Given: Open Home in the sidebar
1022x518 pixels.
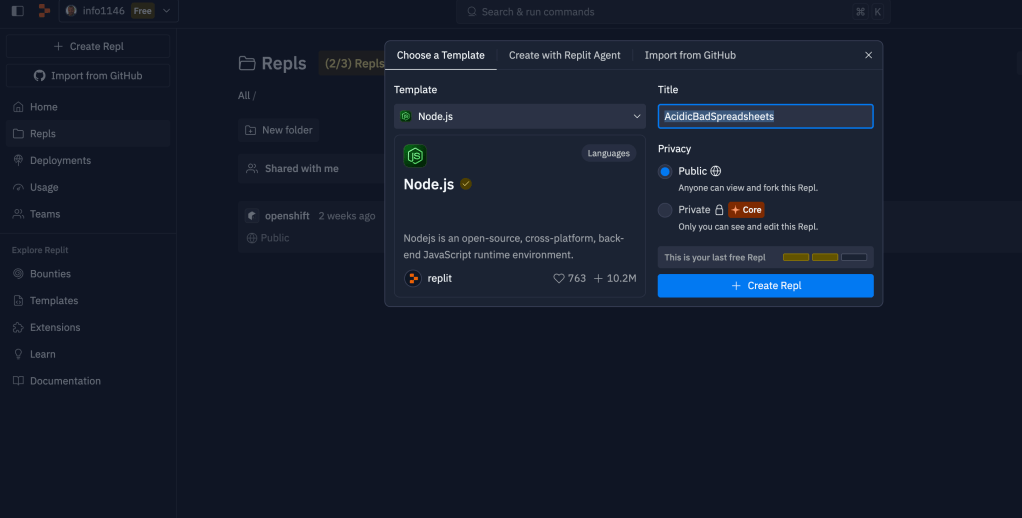Looking at the screenshot, I should tap(88, 107).
